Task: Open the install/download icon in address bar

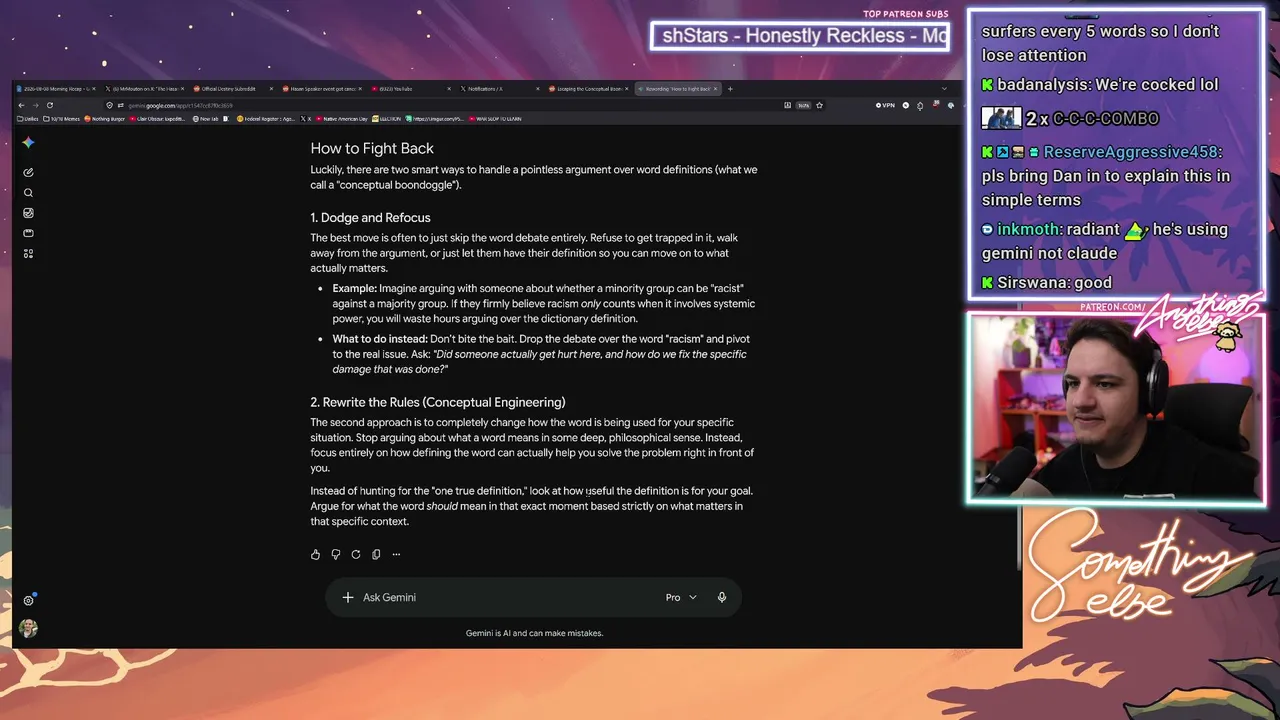Action: tap(787, 105)
